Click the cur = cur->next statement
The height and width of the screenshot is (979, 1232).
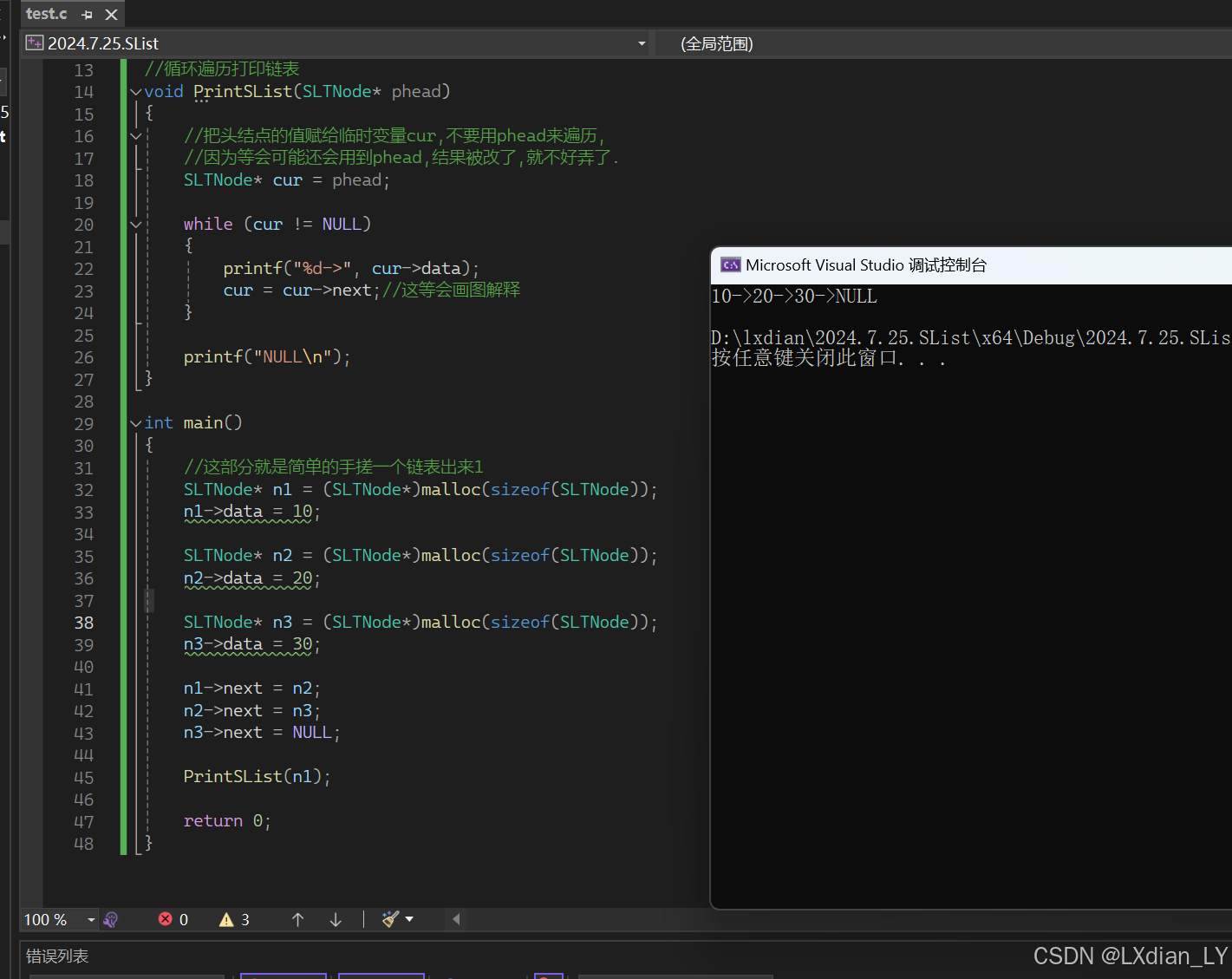pos(302,290)
